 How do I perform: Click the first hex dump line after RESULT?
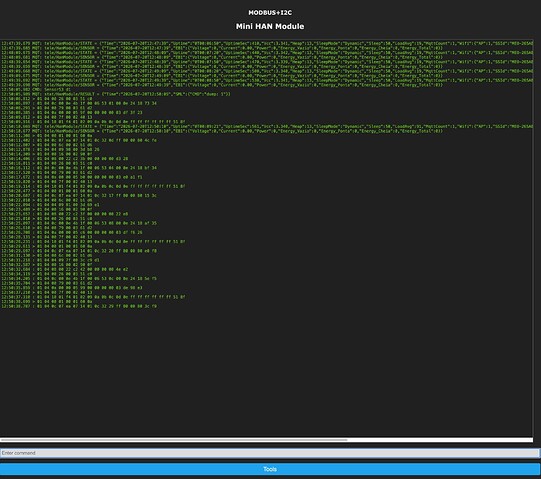47,98
